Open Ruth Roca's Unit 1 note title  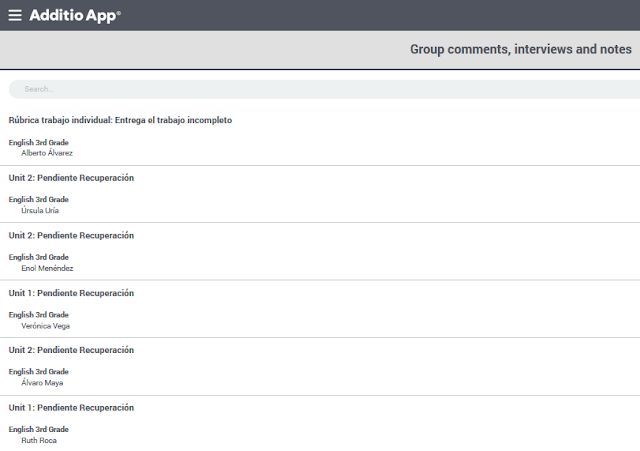(71, 408)
